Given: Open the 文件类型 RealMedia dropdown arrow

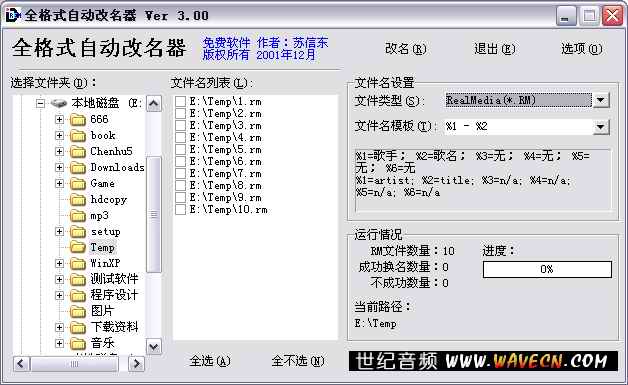Looking at the screenshot, I should click(600, 100).
